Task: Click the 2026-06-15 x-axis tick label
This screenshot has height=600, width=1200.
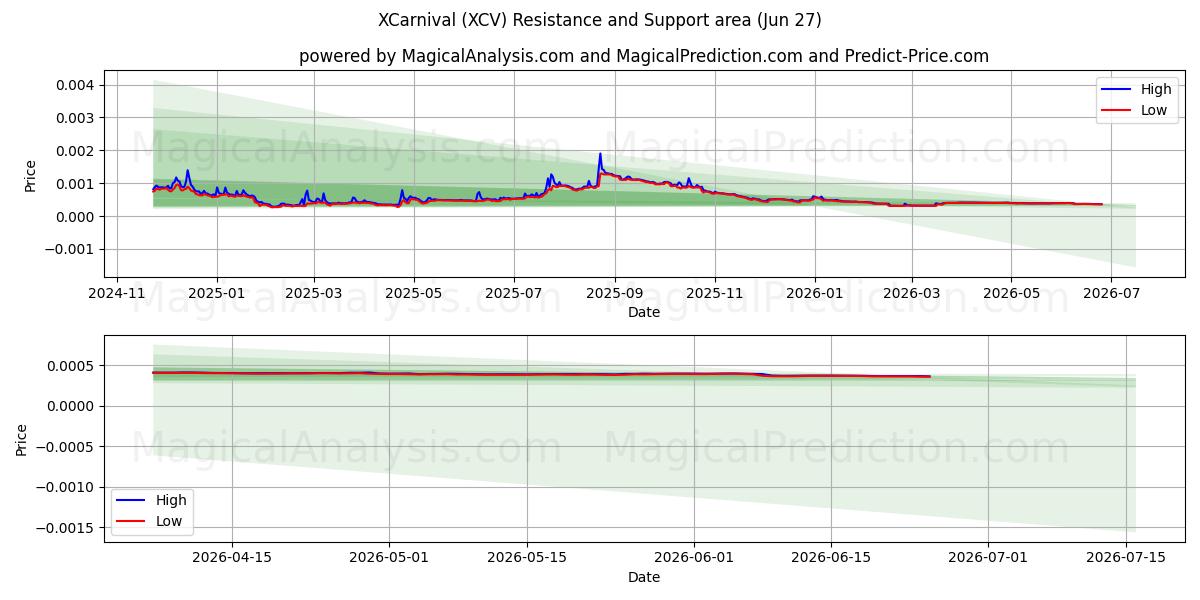Action: 831,559
